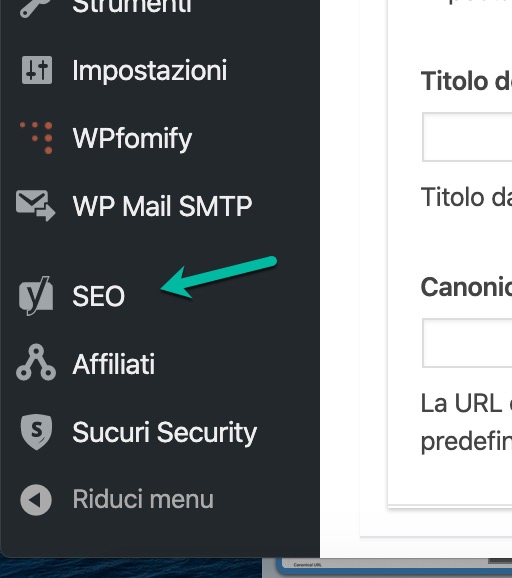Click the Riduci menu collapse arrow icon
The width and height of the screenshot is (512, 578).
click(x=36, y=500)
